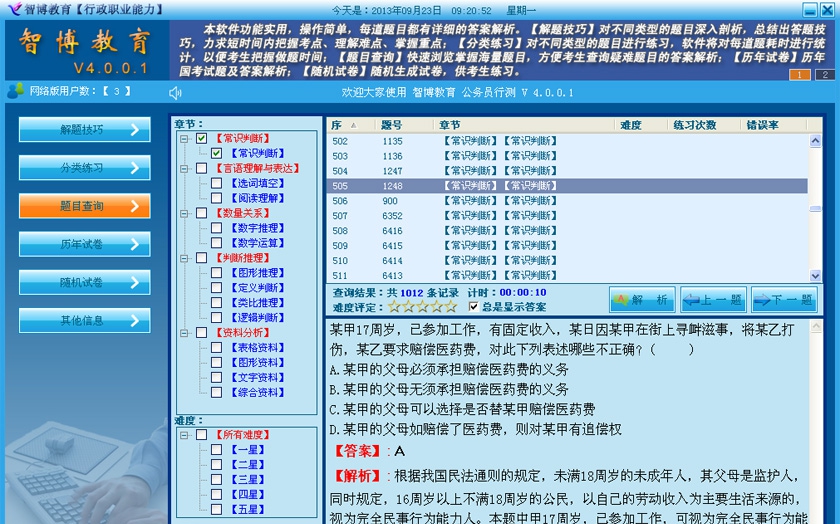Sort by 题号 column header
Viewport: 840px width, 524px height.
tap(403, 125)
